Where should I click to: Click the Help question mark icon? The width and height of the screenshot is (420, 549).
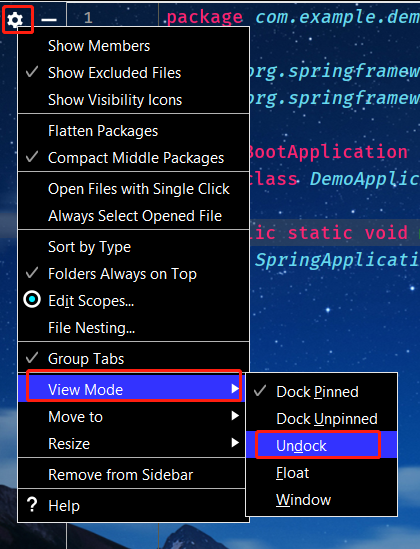click(32, 505)
